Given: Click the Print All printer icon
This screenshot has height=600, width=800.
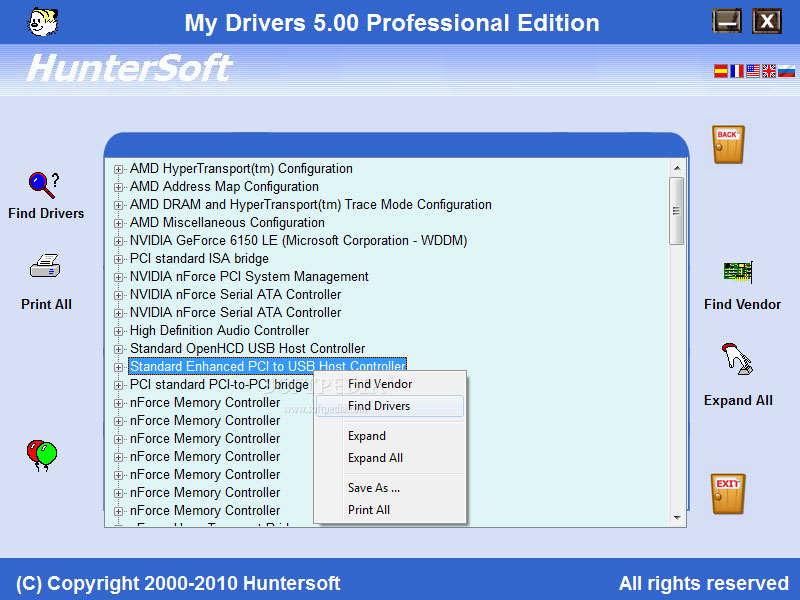Looking at the screenshot, I should coord(45,266).
